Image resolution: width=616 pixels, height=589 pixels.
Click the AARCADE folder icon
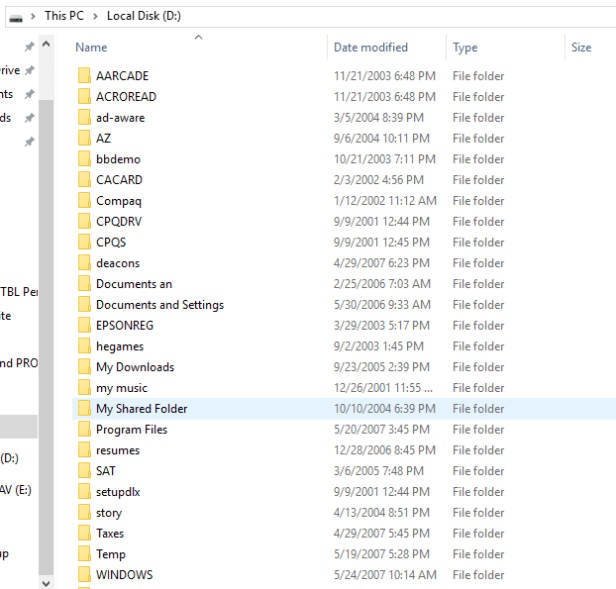(84, 76)
